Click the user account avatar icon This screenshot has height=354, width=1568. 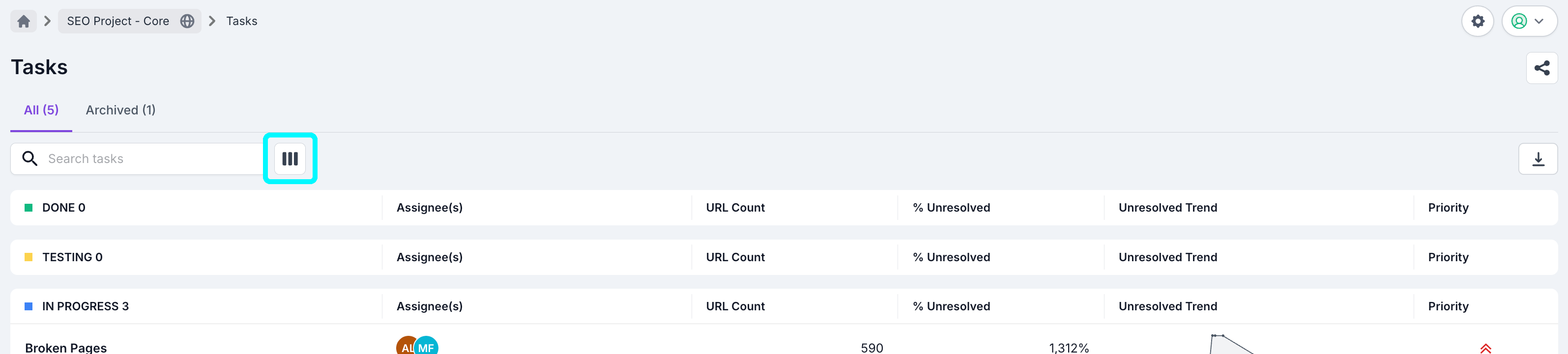click(1519, 21)
